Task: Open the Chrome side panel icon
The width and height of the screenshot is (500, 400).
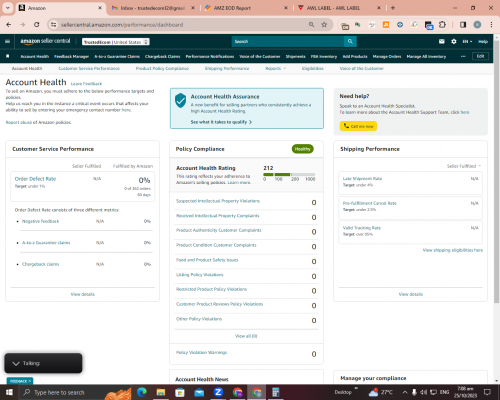Action: click(x=463, y=25)
